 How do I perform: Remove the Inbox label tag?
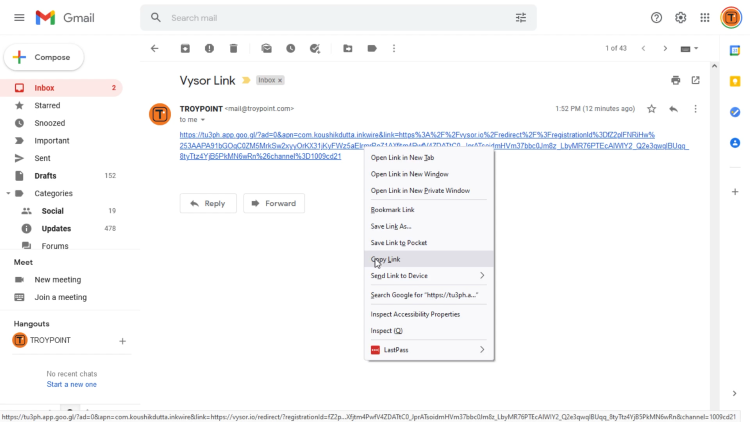point(280,80)
